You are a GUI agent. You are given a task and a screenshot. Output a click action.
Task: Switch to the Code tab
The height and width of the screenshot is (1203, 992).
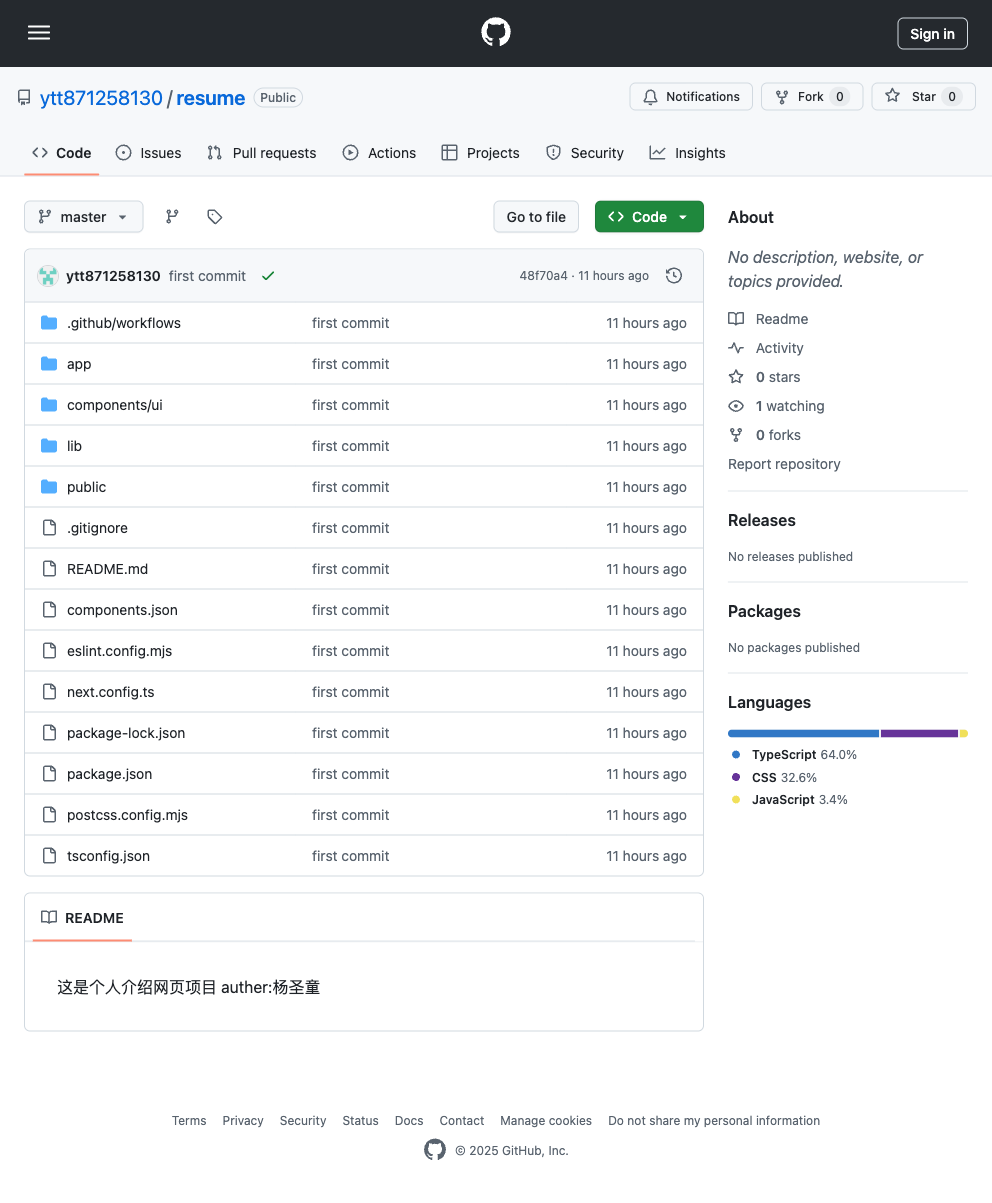click(x=62, y=153)
